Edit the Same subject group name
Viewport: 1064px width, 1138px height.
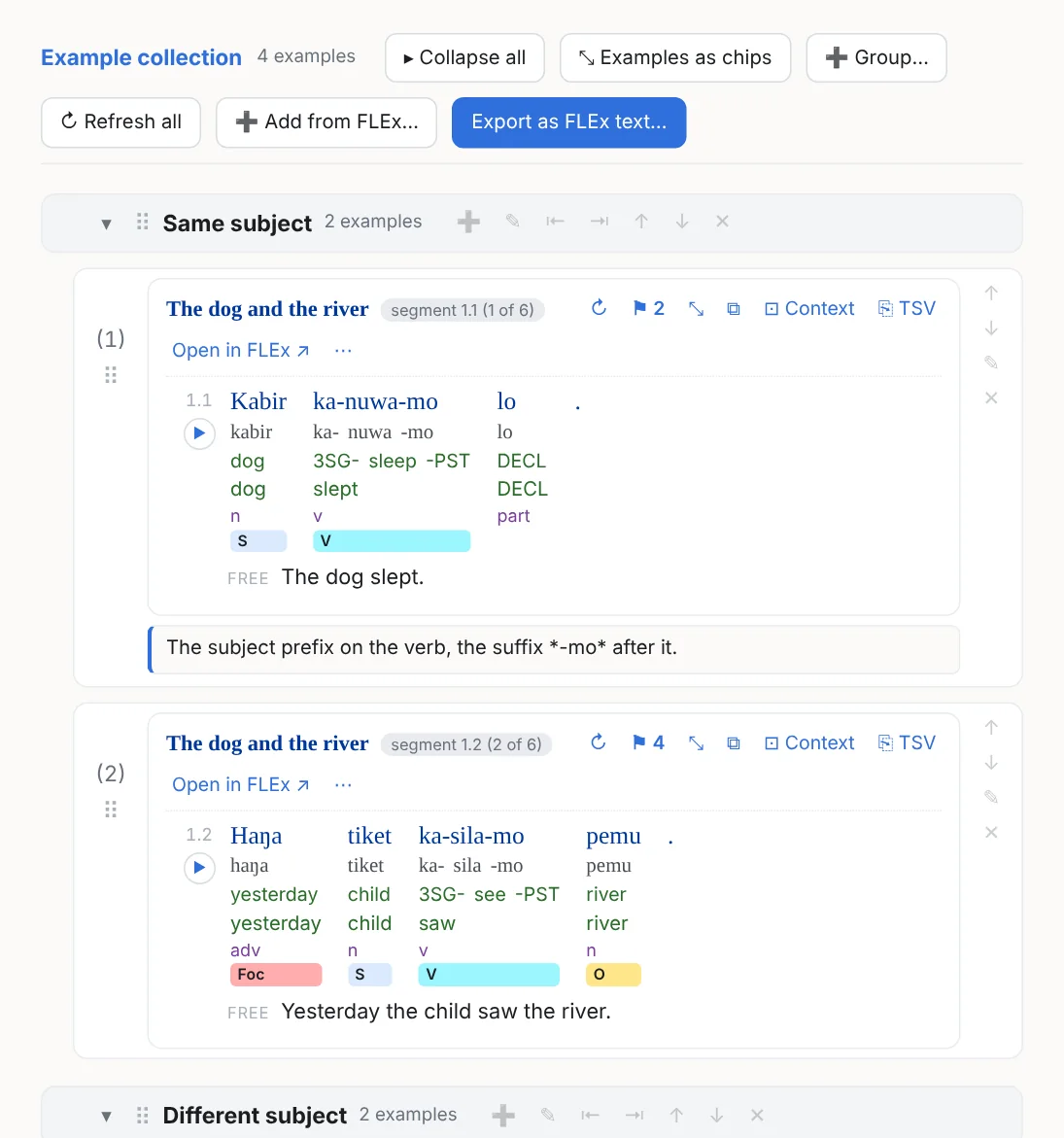pyautogui.click(x=512, y=222)
